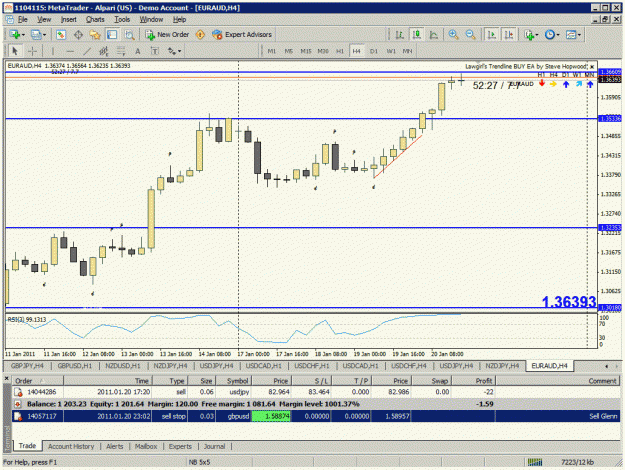Select the horizontal line drawing tool
This screenshot has height=470, width=625.
(x=70, y=51)
